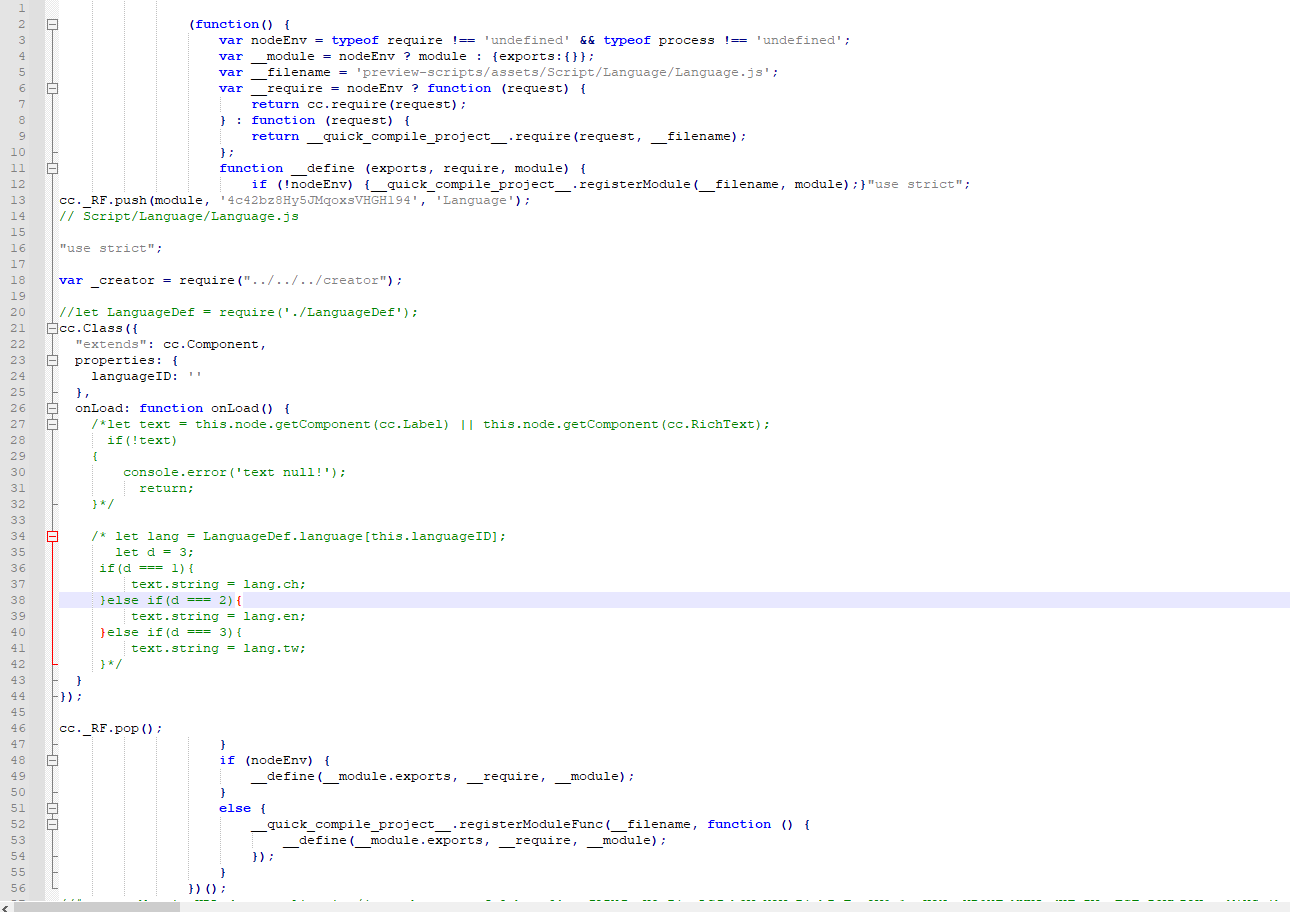Collapse the __define function fold on line 11
Screen dimensions: 1290x912
(x=52, y=168)
